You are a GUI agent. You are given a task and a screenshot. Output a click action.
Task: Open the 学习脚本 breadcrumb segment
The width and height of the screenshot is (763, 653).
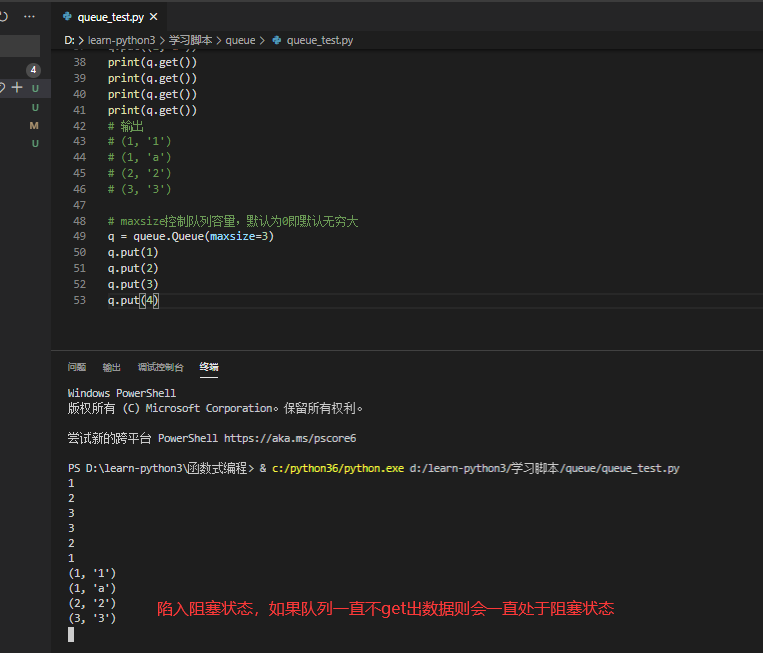(190, 40)
